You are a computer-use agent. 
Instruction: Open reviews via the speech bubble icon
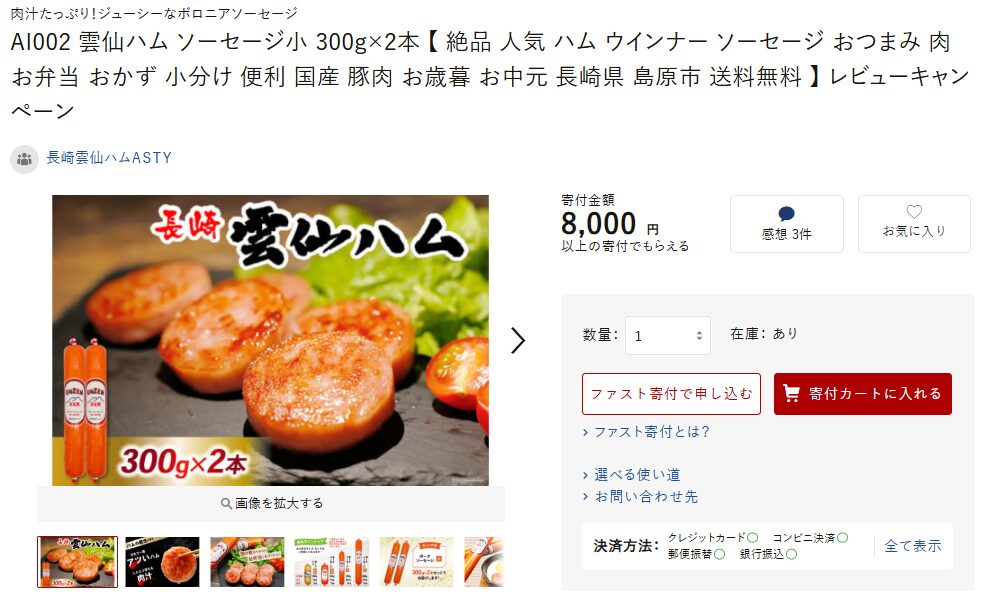click(x=786, y=214)
